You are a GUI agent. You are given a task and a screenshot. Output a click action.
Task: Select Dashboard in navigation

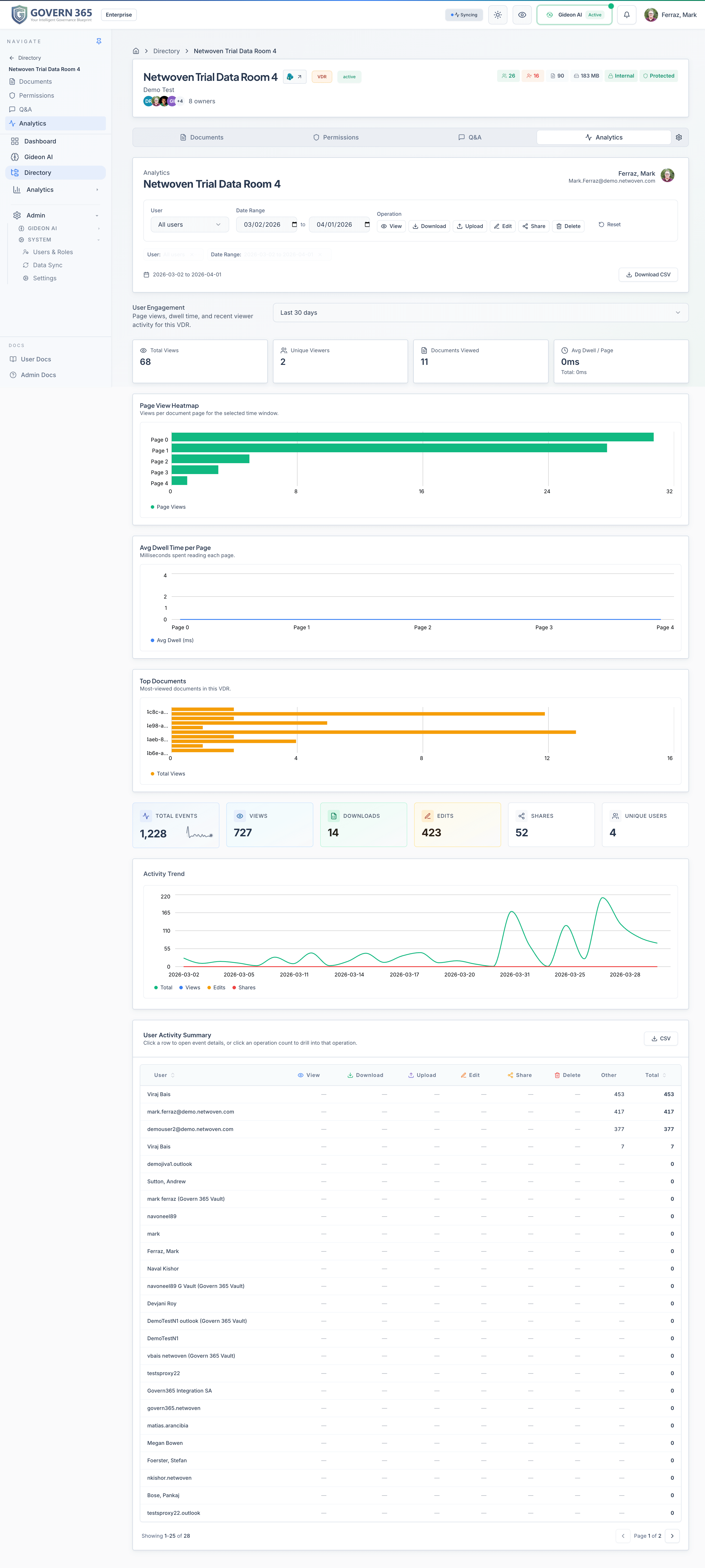coord(55,141)
